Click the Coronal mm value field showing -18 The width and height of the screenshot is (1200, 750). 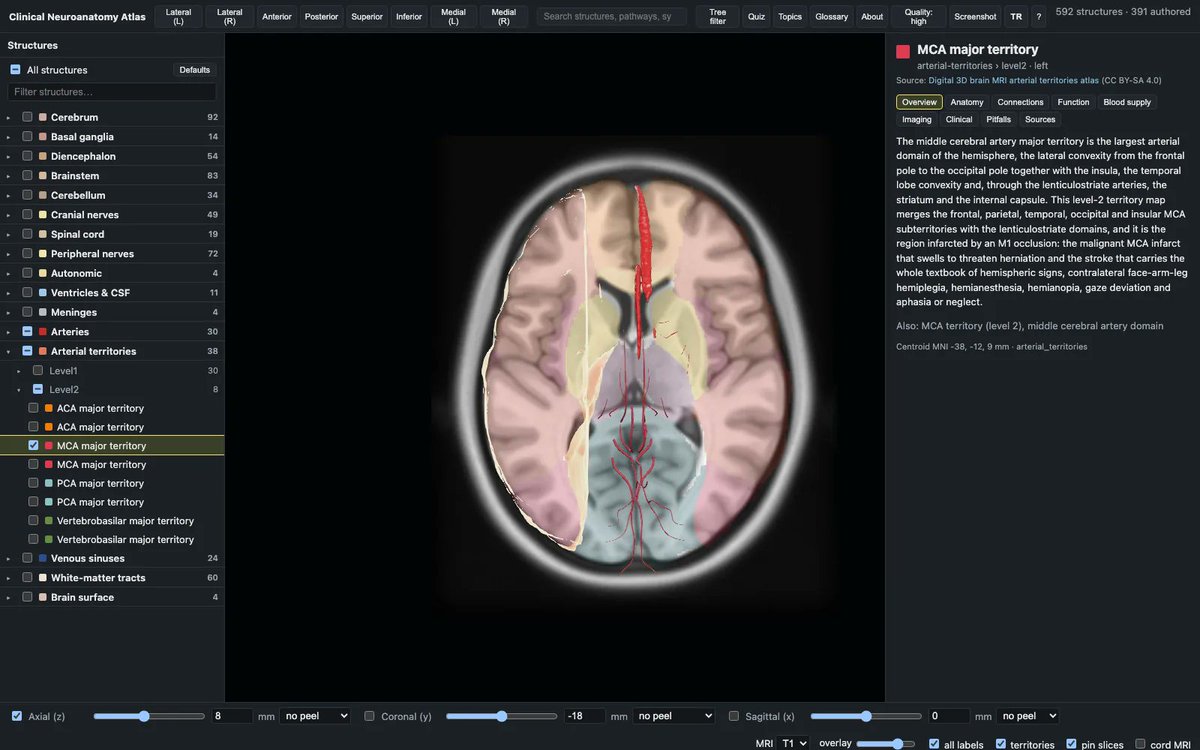[x=584, y=716]
